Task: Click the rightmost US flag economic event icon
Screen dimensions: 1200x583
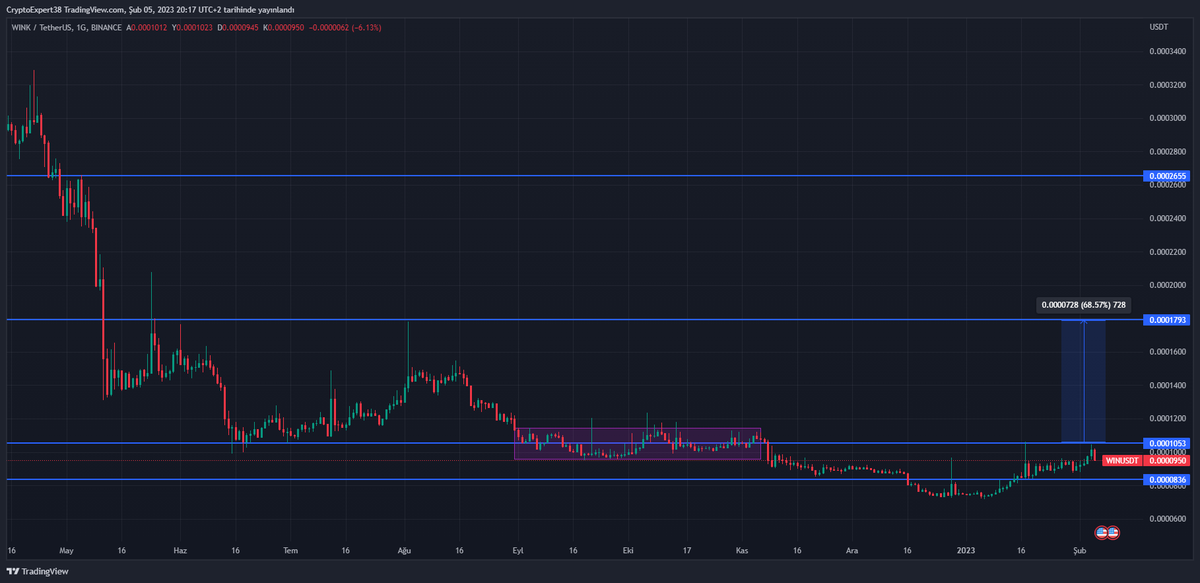Action: [x=1113, y=531]
